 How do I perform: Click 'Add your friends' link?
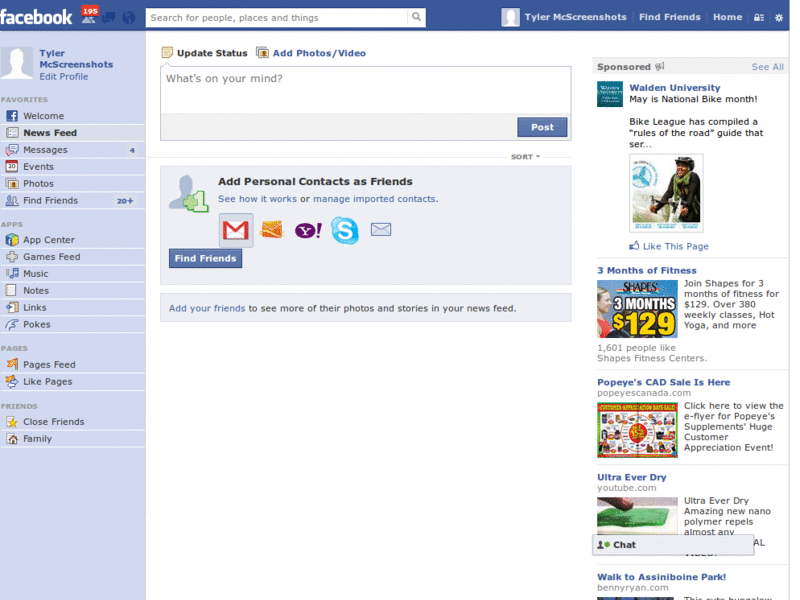(207, 308)
